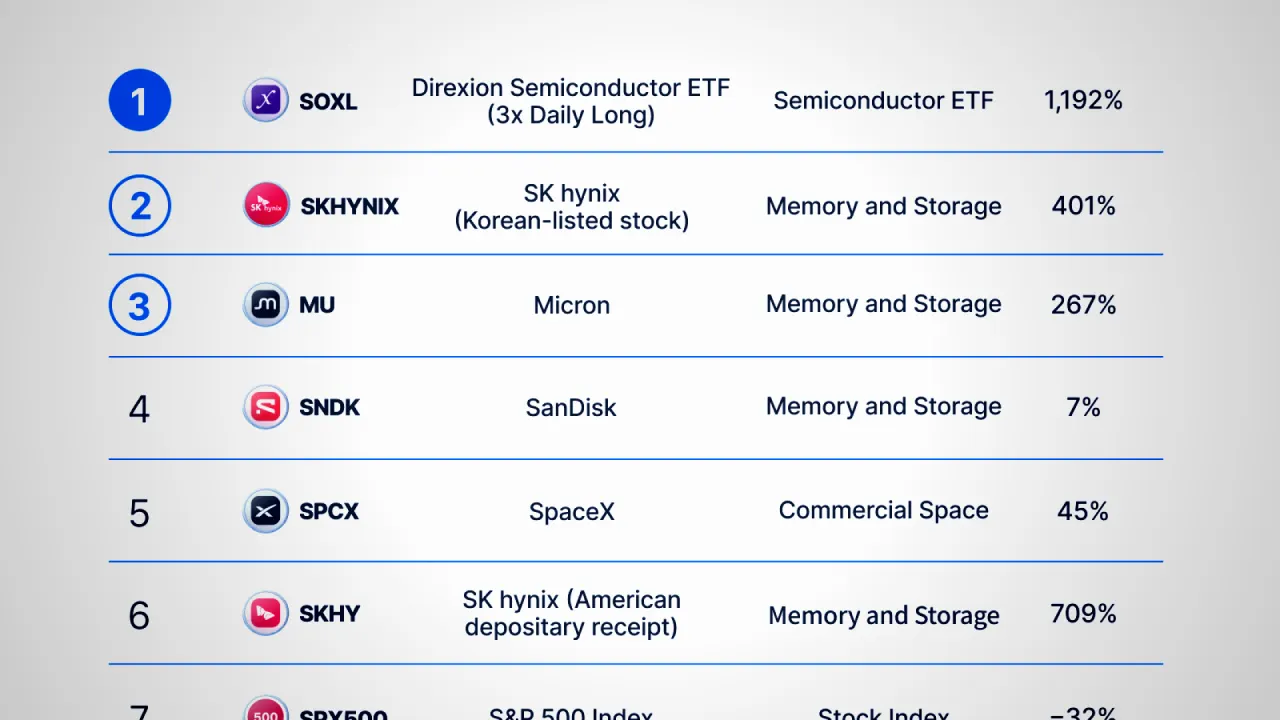The width and height of the screenshot is (1280, 720).
Task: Click the SKHY depositary receipt logo
Action: click(266, 613)
